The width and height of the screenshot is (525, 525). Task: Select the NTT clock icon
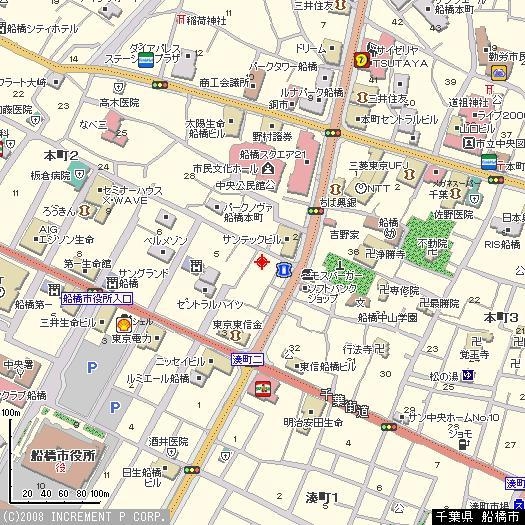click(361, 189)
